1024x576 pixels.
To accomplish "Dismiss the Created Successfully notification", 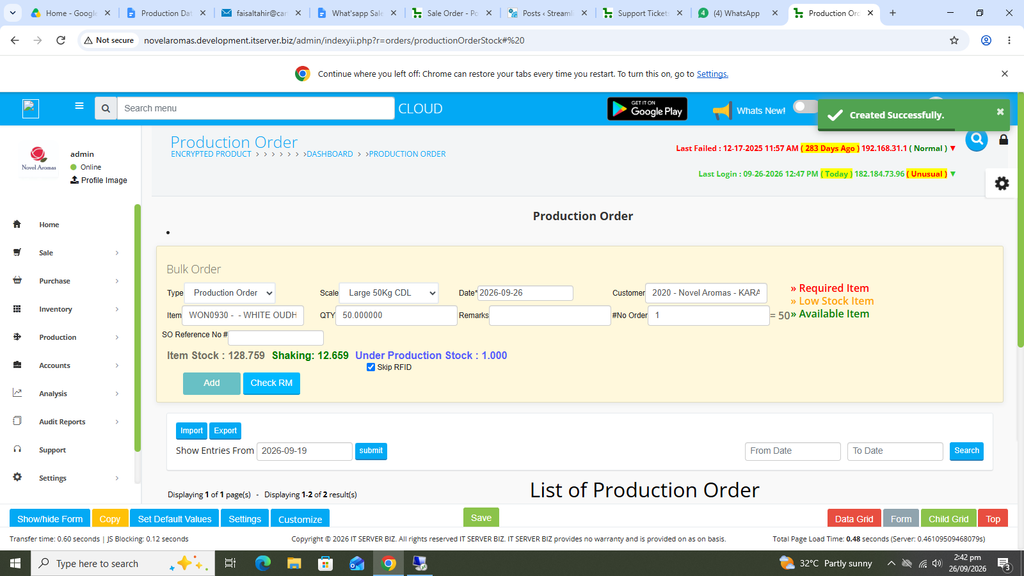I will (x=1000, y=112).
